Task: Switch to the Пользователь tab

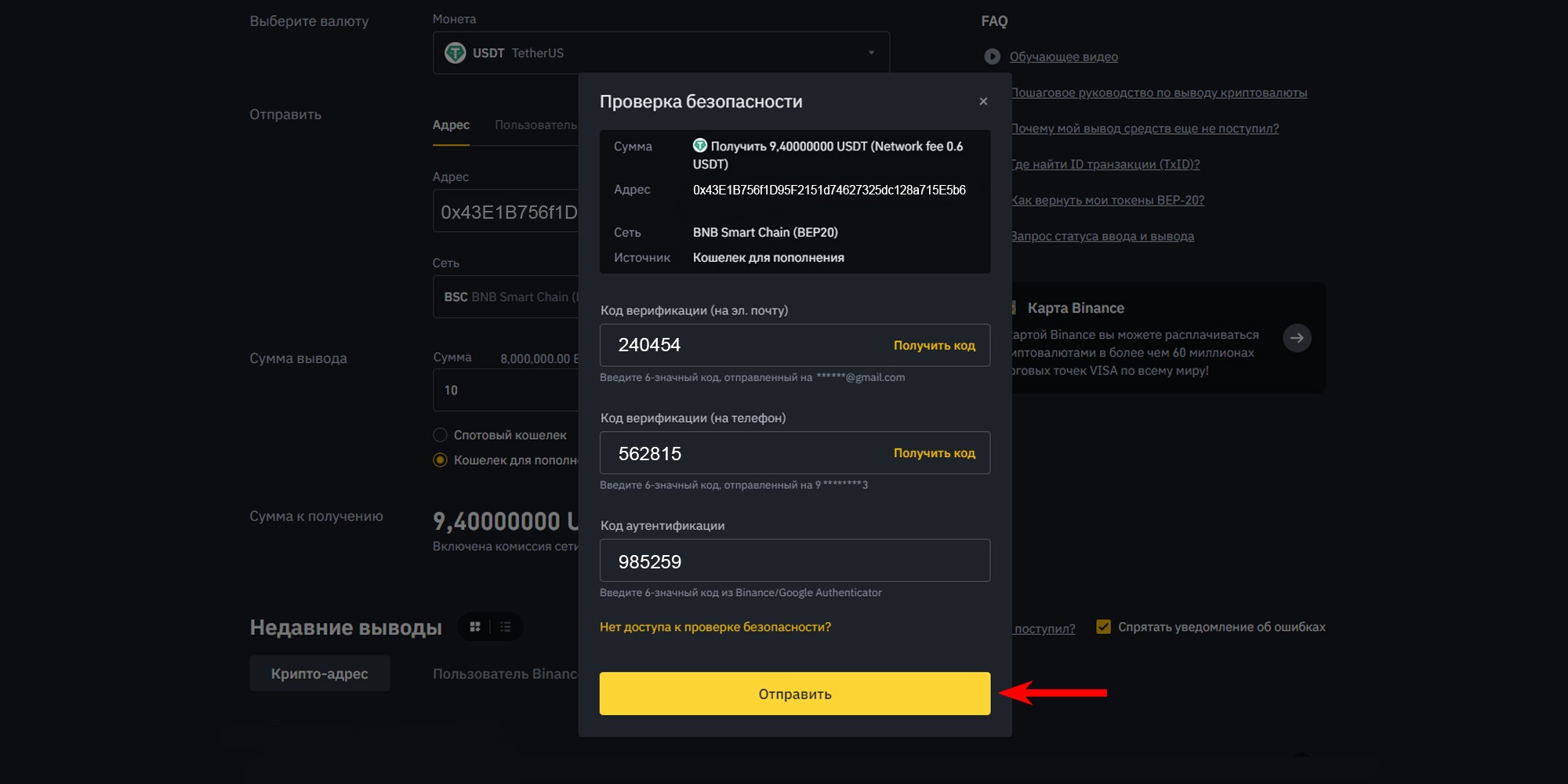Action: point(535,125)
